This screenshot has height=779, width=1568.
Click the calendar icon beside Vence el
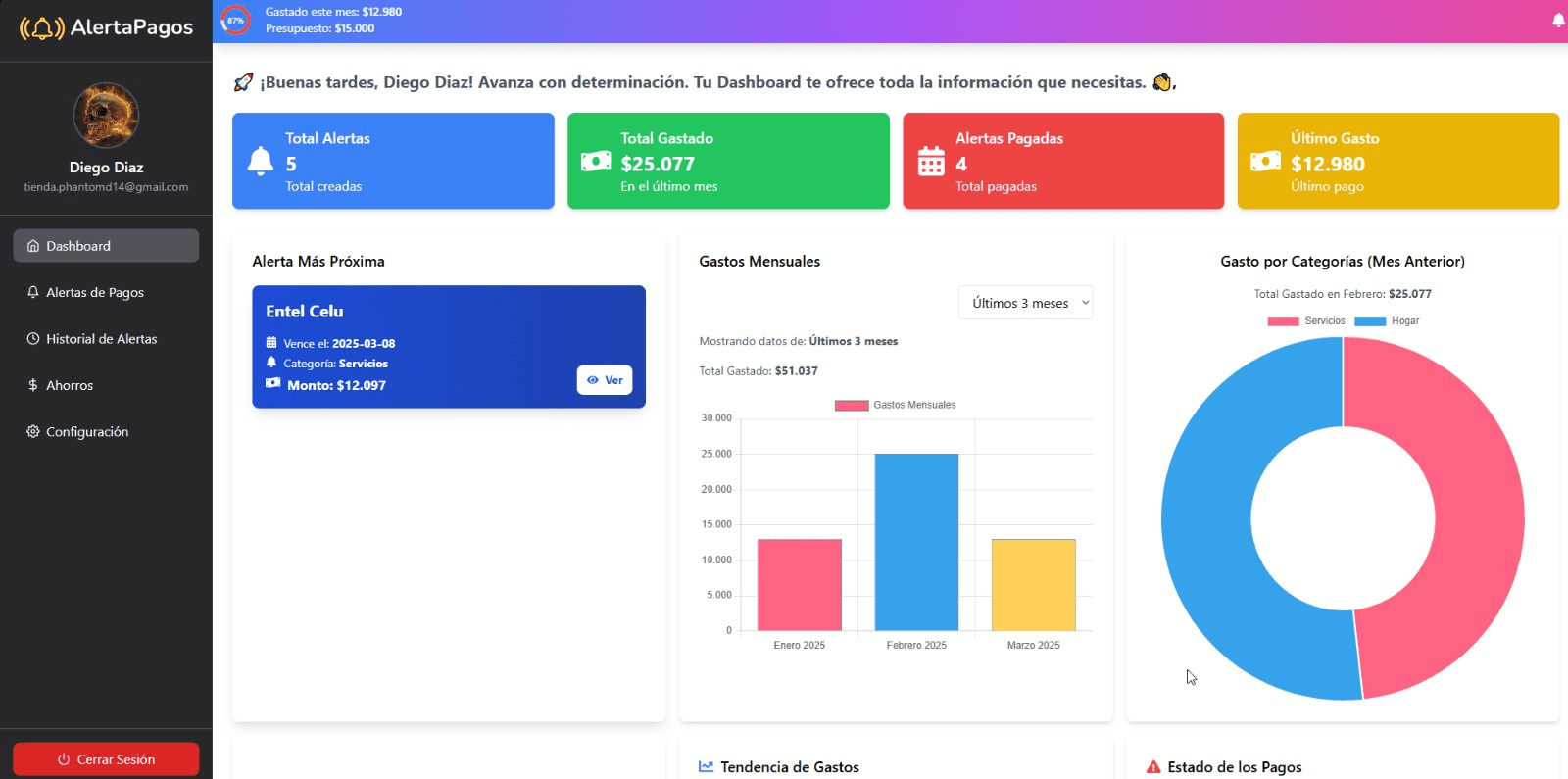(x=271, y=343)
